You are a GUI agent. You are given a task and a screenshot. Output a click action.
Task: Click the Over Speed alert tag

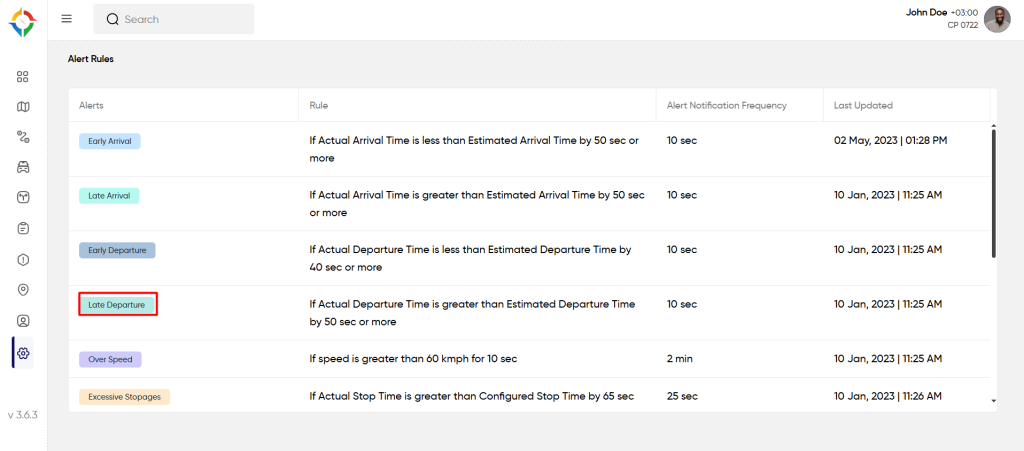pyautogui.click(x=110, y=359)
